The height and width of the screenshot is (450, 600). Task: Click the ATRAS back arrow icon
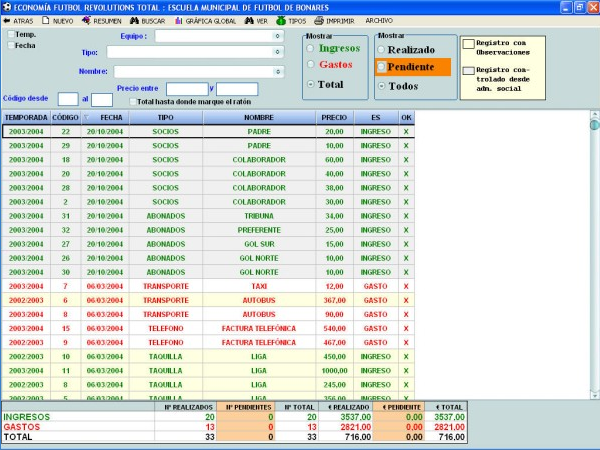tap(7, 21)
